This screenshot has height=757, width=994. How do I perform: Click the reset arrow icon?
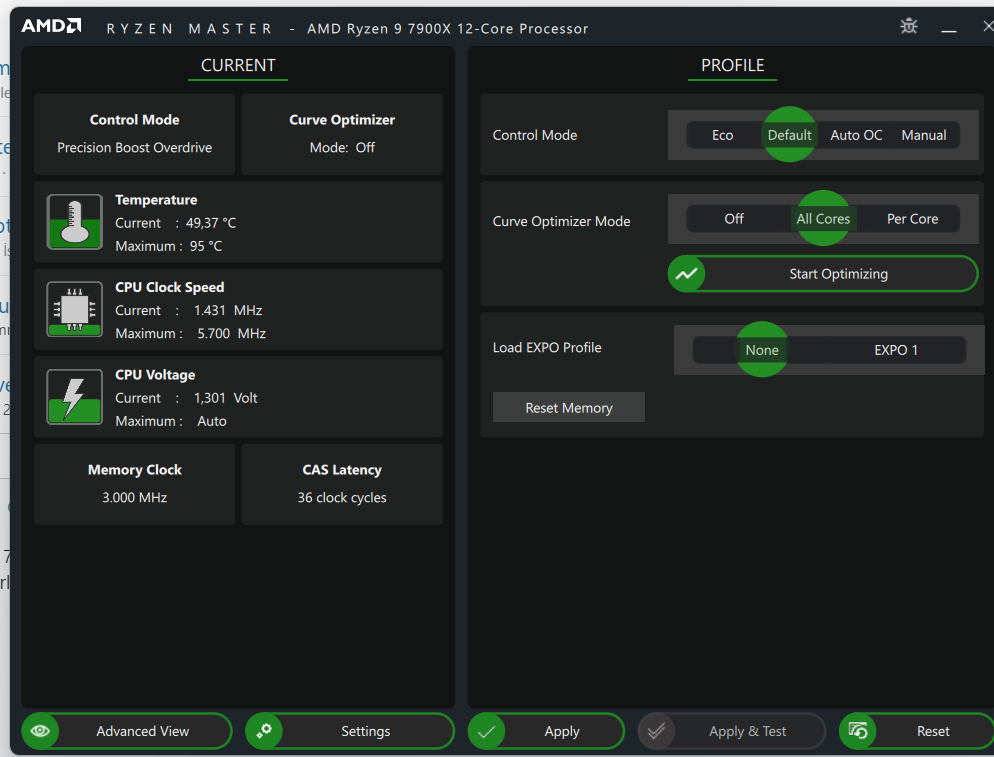click(x=858, y=731)
